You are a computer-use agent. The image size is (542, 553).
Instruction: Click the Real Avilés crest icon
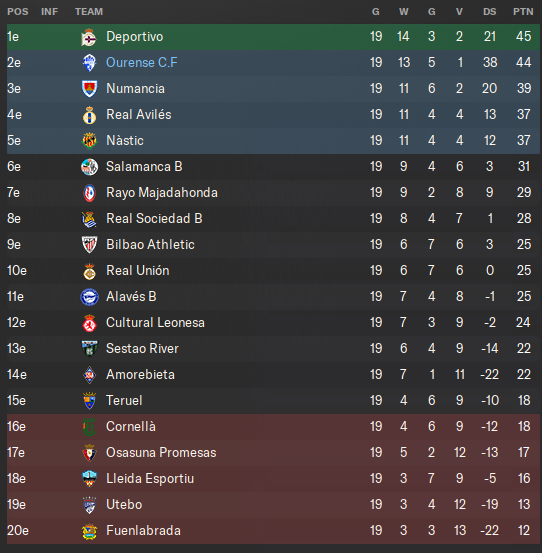[x=89, y=115]
